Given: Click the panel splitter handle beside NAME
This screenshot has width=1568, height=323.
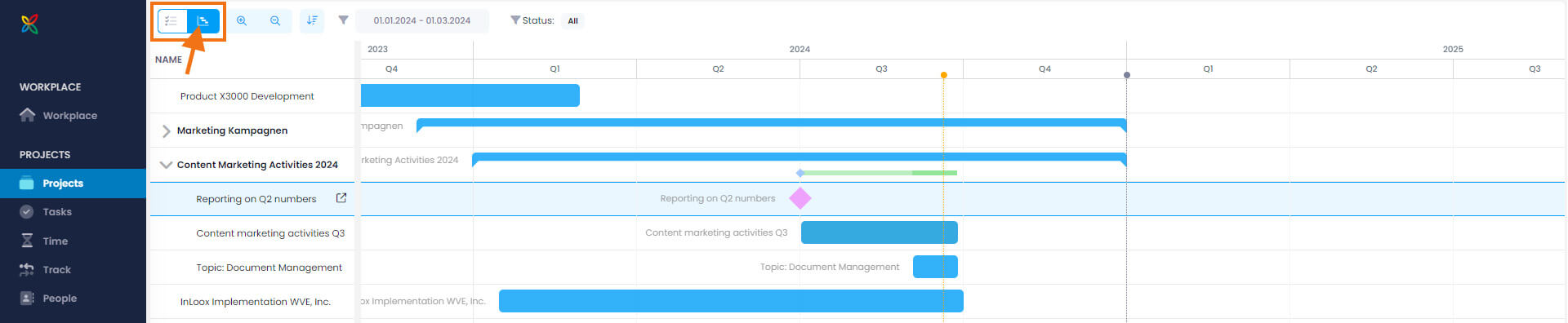Looking at the screenshot, I should [358, 181].
